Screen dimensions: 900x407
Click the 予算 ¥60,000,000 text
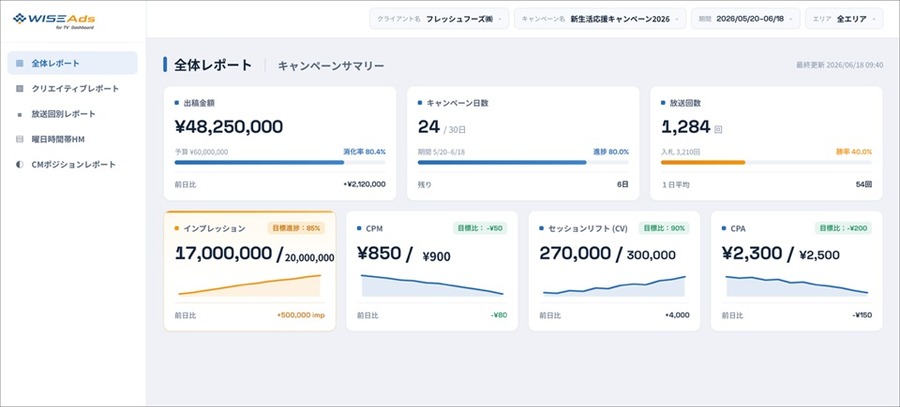coord(201,152)
